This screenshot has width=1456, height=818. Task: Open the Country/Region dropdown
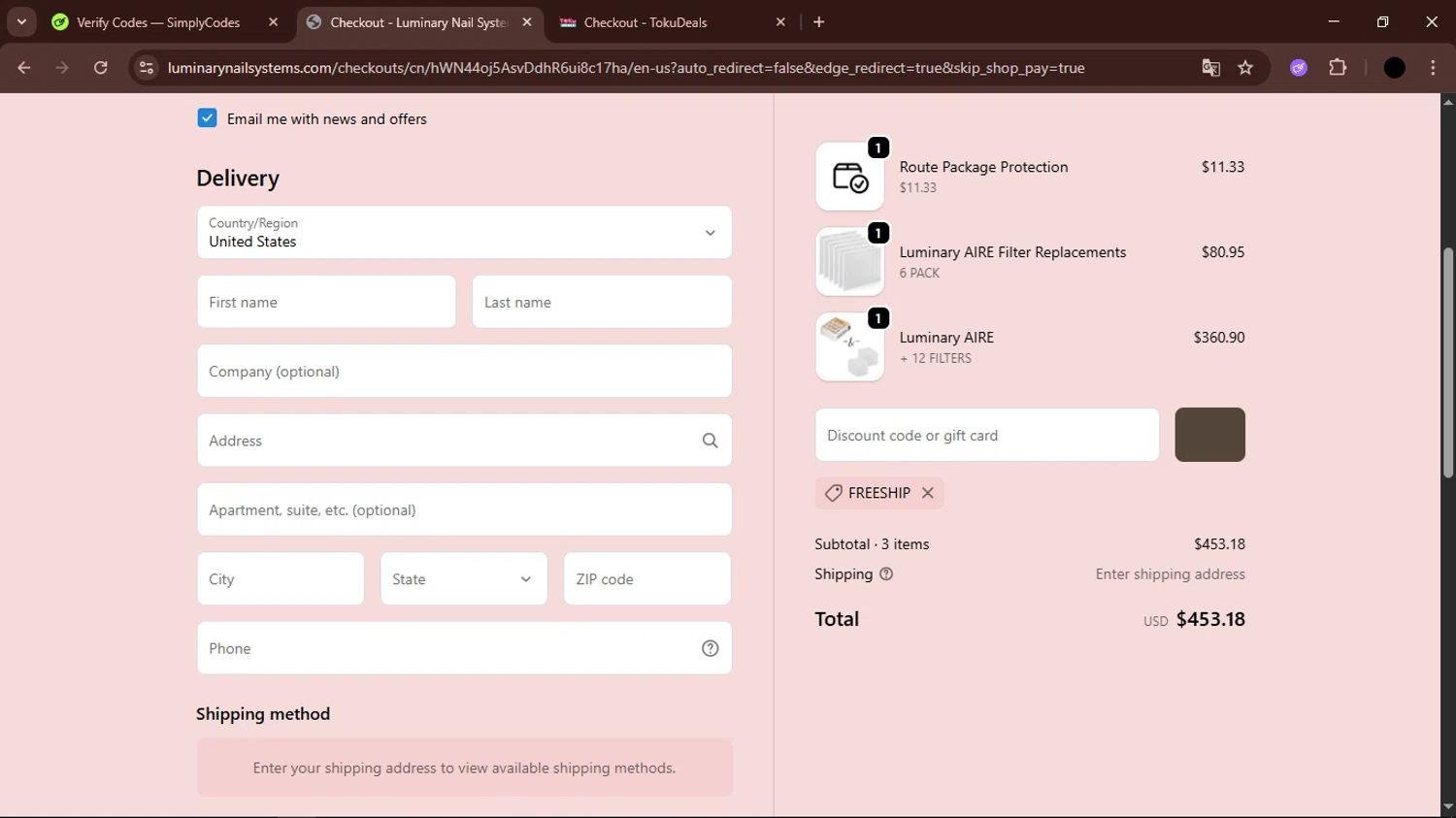(x=464, y=233)
